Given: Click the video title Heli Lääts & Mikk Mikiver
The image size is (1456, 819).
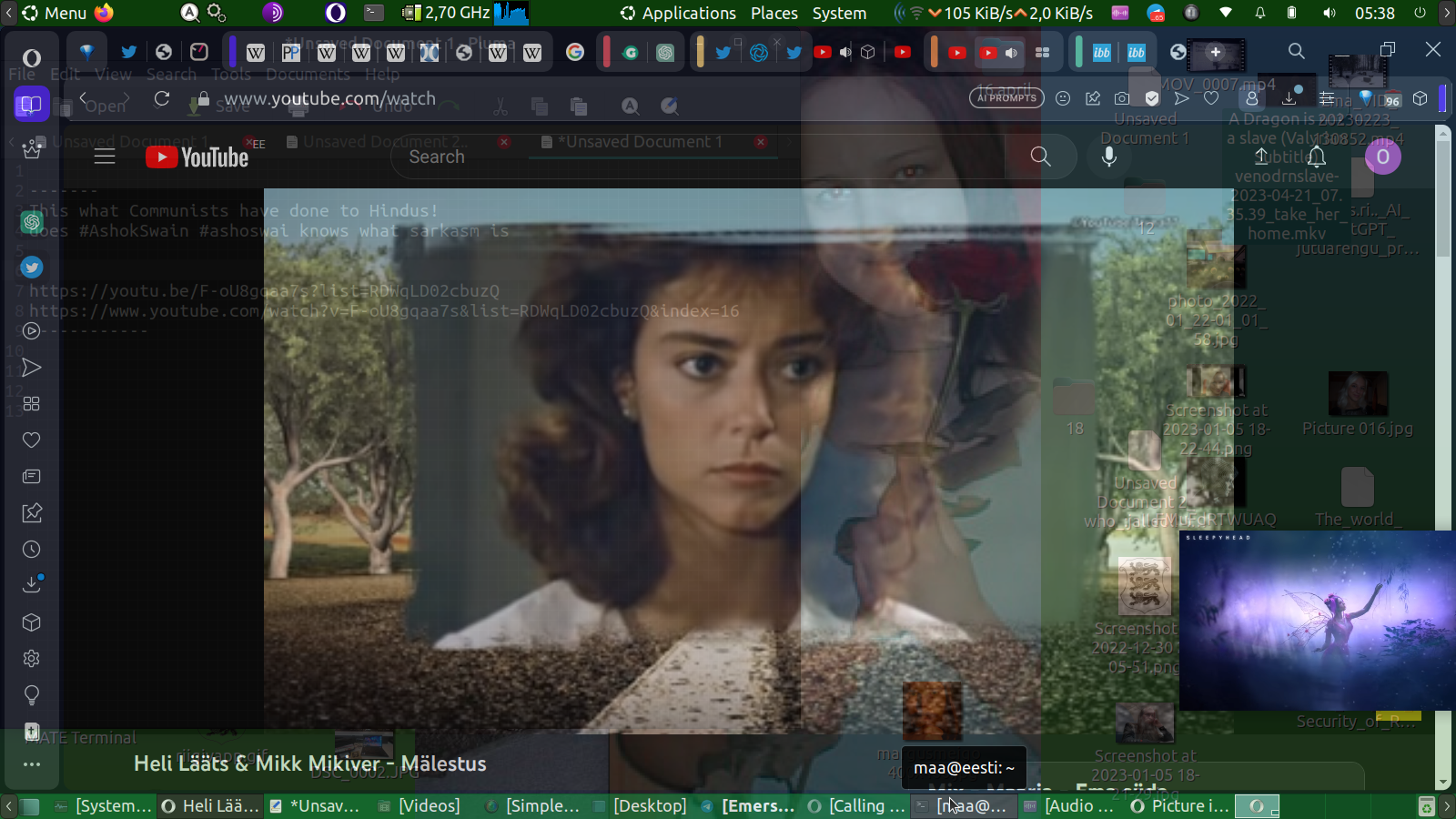Looking at the screenshot, I should tap(310, 763).
